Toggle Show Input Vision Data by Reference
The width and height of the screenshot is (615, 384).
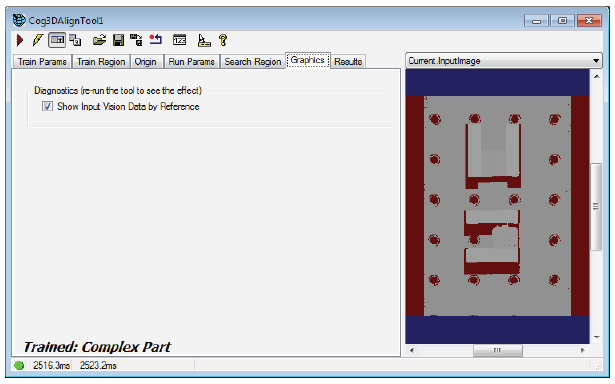[x=47, y=106]
